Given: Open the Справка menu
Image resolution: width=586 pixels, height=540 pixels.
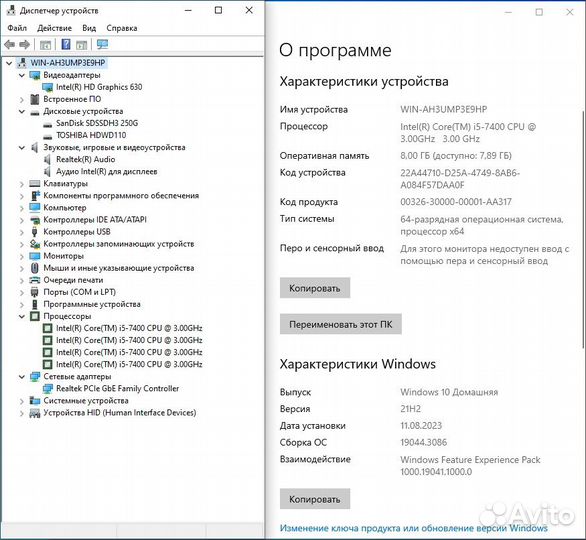Looking at the screenshot, I should pyautogui.click(x=122, y=28).
